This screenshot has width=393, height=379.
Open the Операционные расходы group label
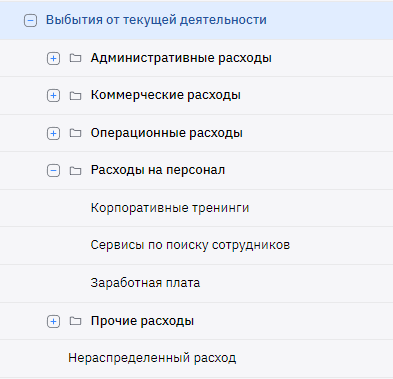(x=167, y=133)
